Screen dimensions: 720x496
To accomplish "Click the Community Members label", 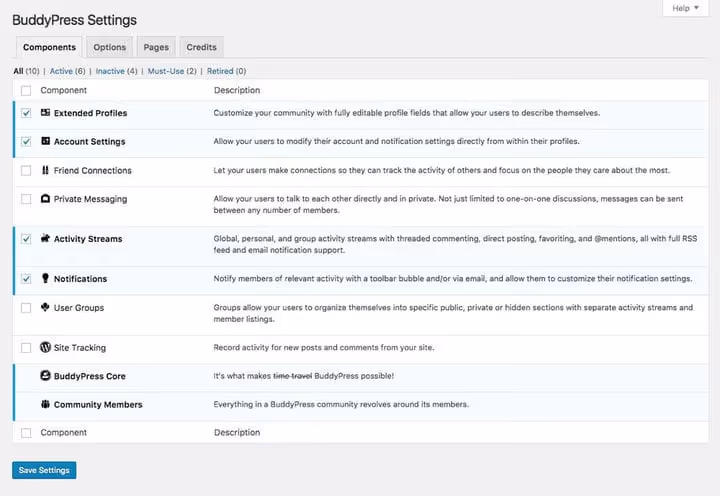I will [98, 405].
